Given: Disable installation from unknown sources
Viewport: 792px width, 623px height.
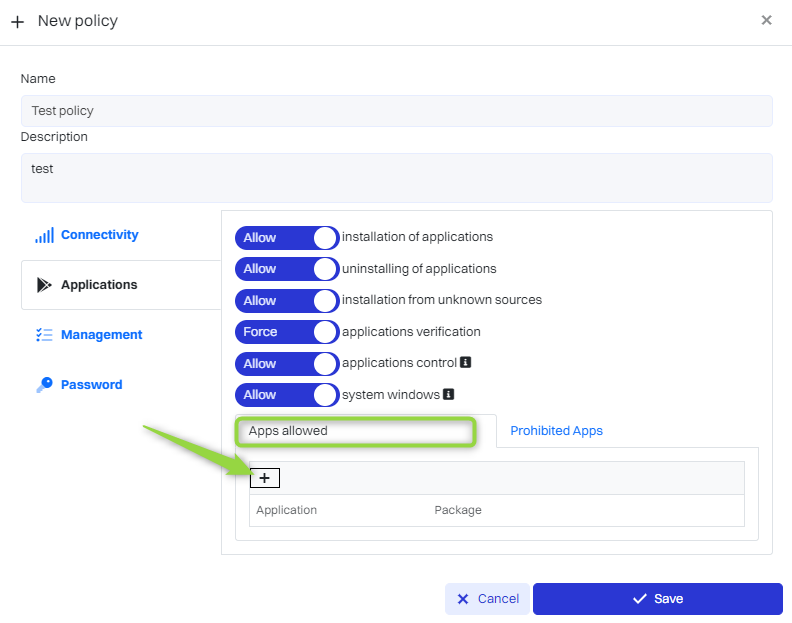Looking at the screenshot, I should (287, 300).
